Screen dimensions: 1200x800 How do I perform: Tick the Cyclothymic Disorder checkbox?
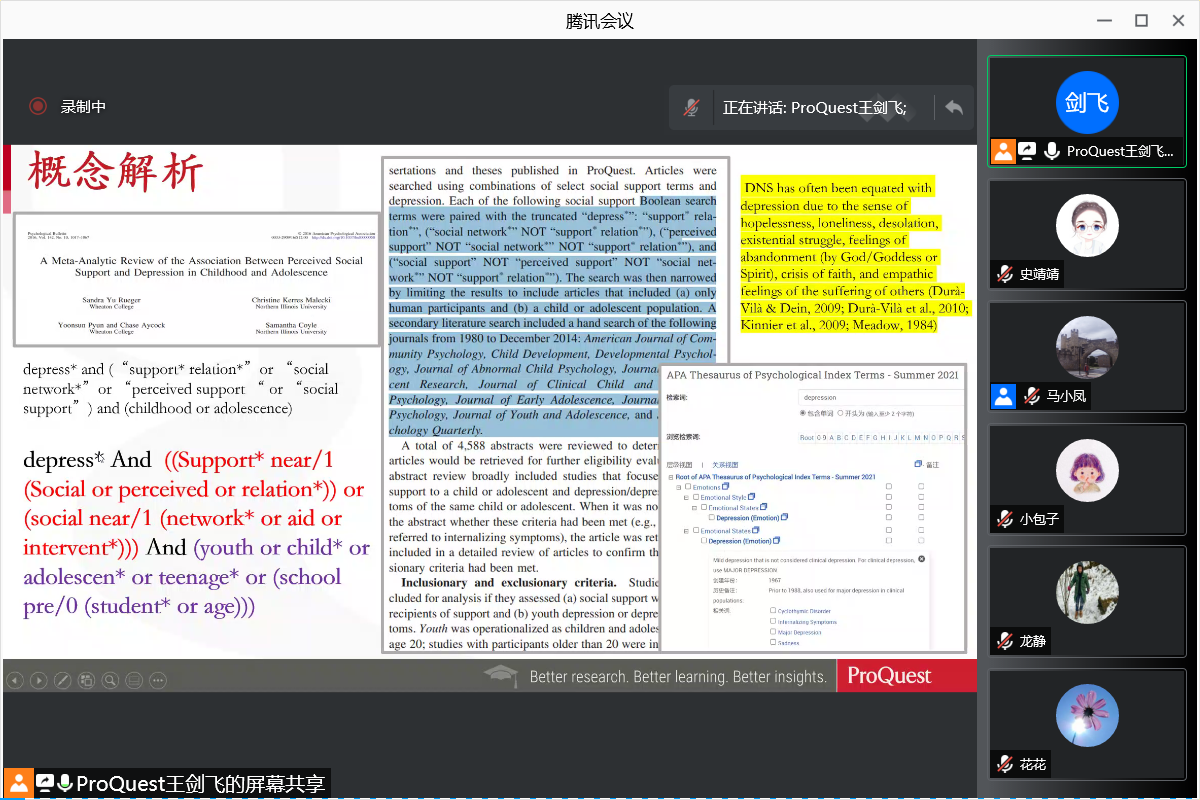pos(773,610)
